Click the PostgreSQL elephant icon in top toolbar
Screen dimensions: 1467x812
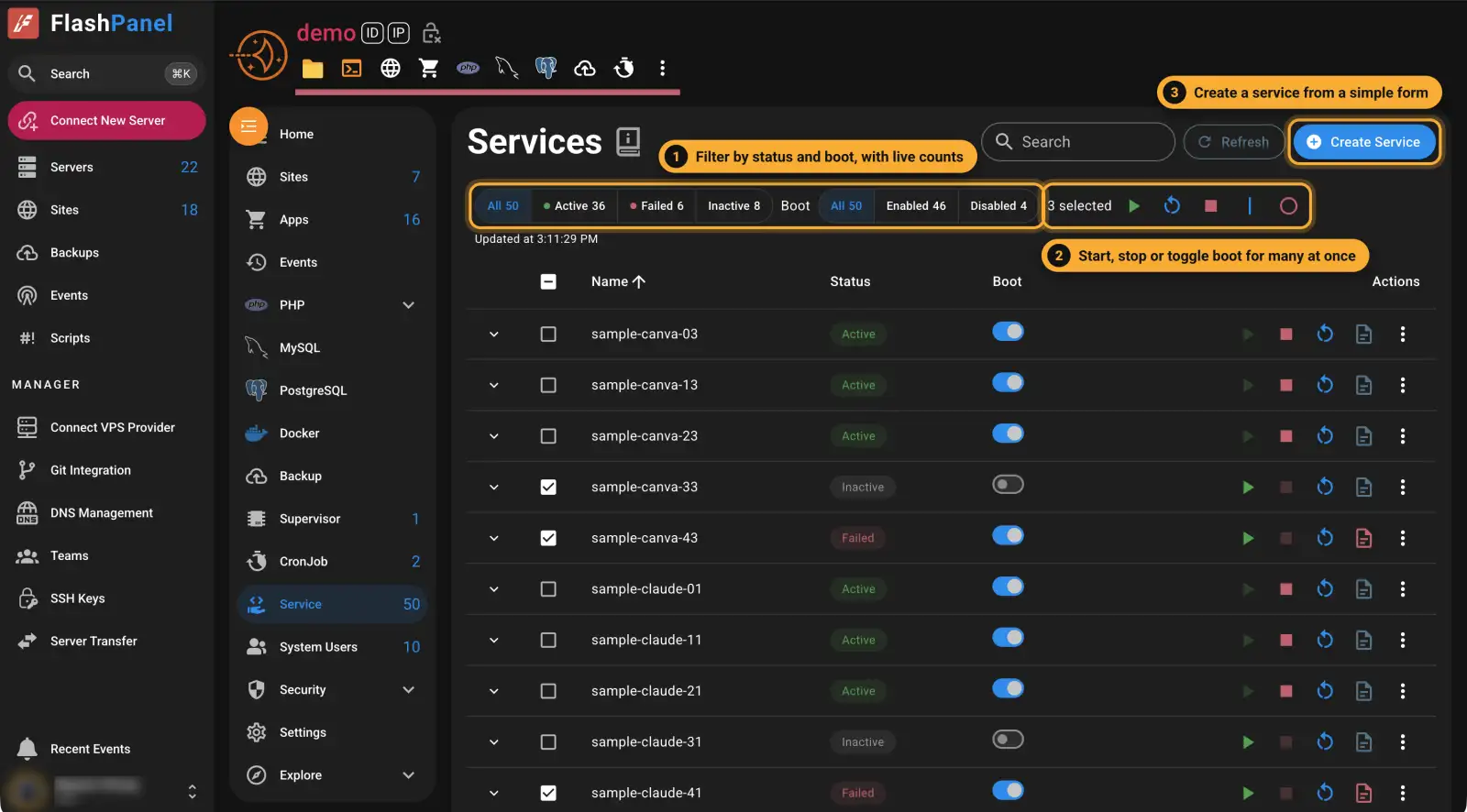tap(546, 68)
